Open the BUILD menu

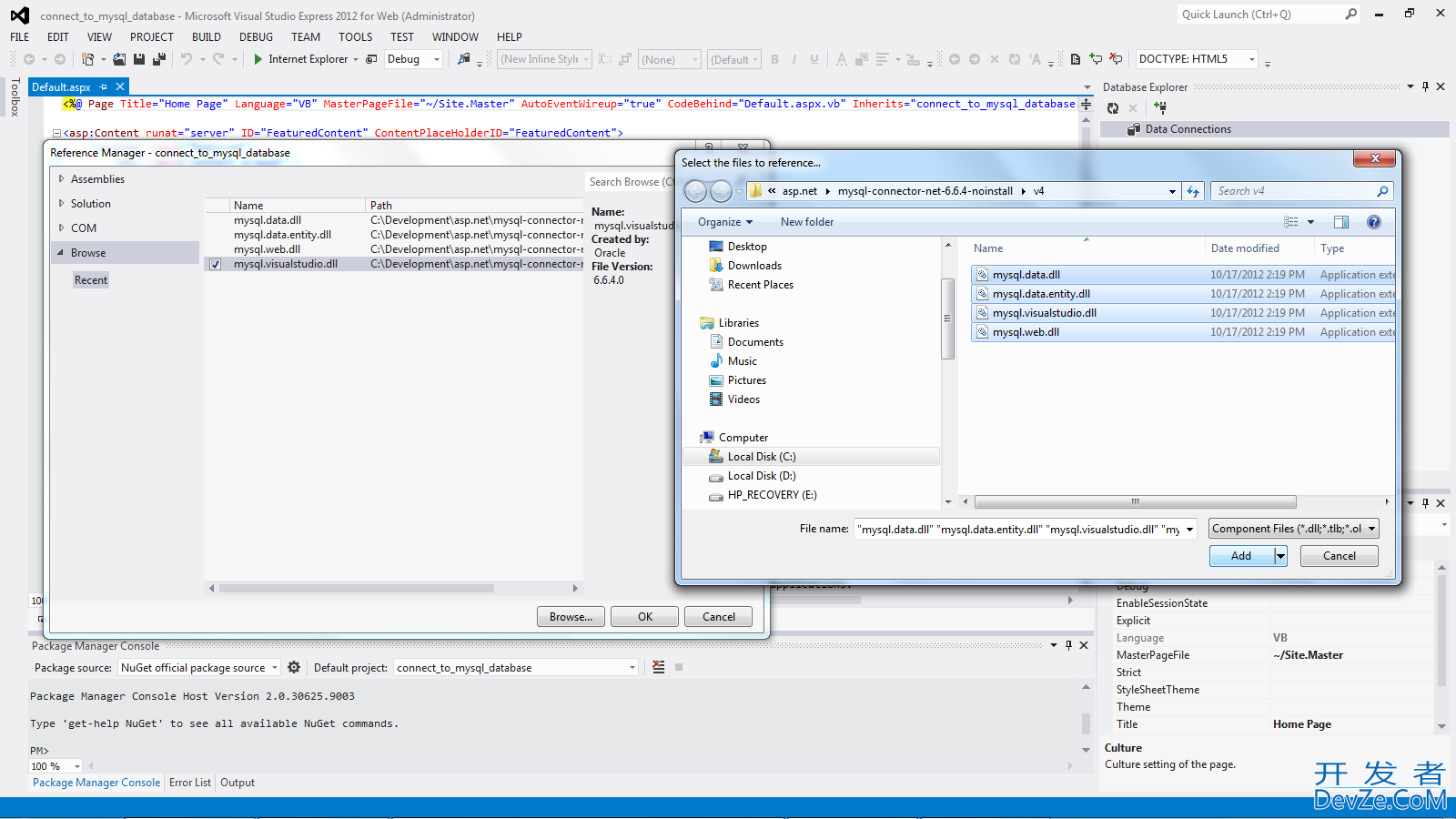pyautogui.click(x=207, y=37)
